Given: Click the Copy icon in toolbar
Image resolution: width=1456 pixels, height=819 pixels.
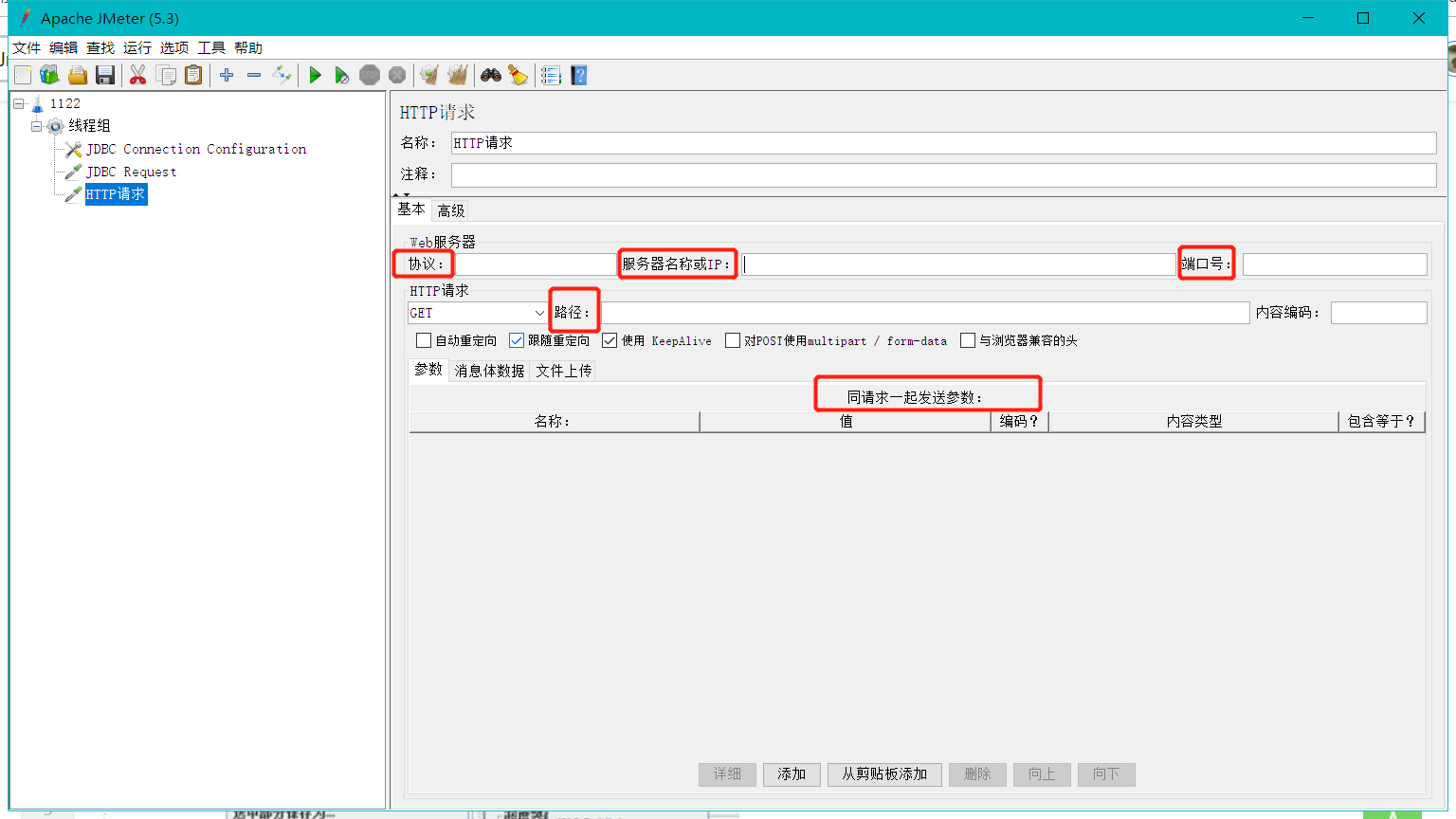Looking at the screenshot, I should pyautogui.click(x=167, y=75).
